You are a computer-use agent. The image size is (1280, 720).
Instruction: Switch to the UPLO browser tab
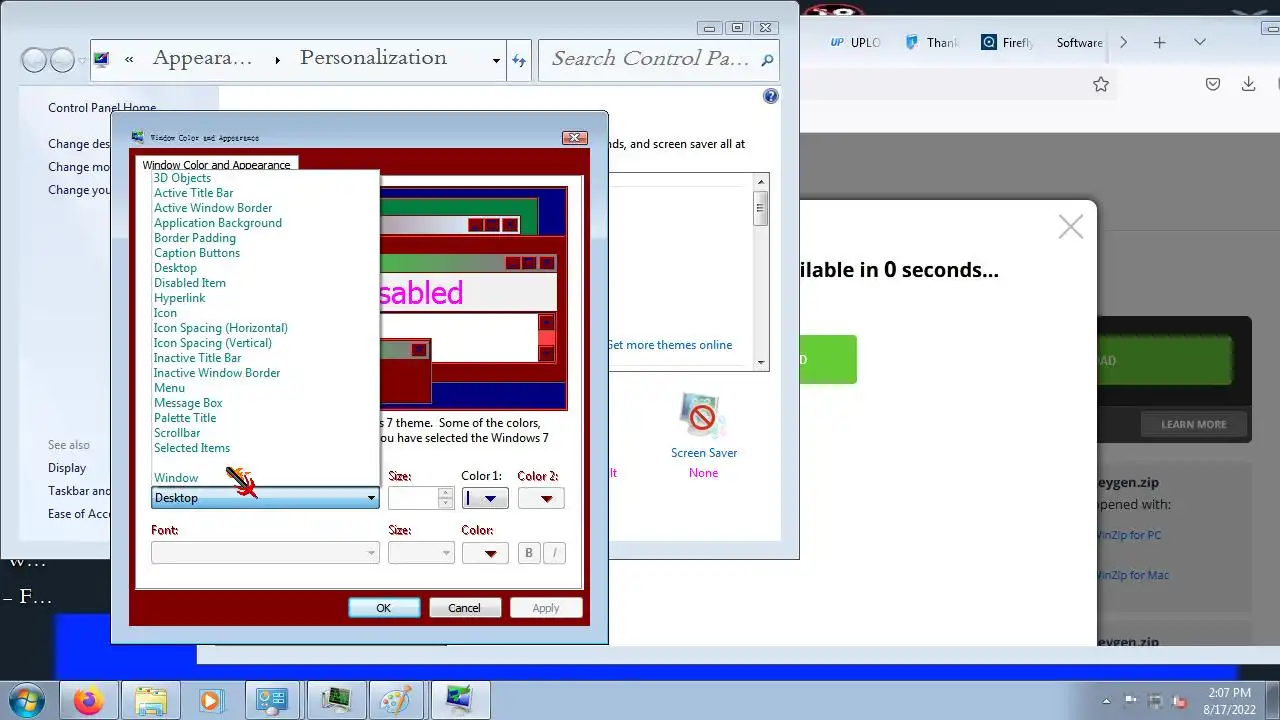click(856, 42)
